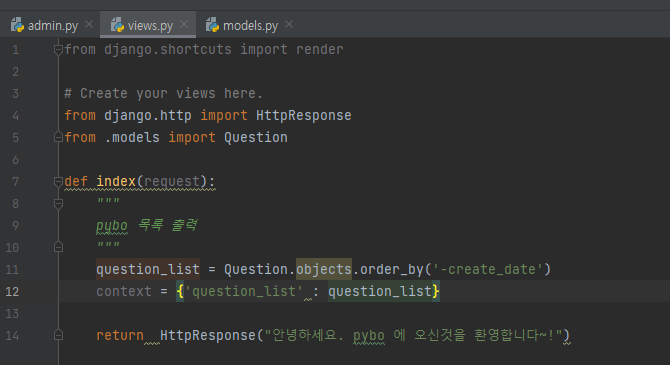Switch to the admin.py tab

point(53,26)
